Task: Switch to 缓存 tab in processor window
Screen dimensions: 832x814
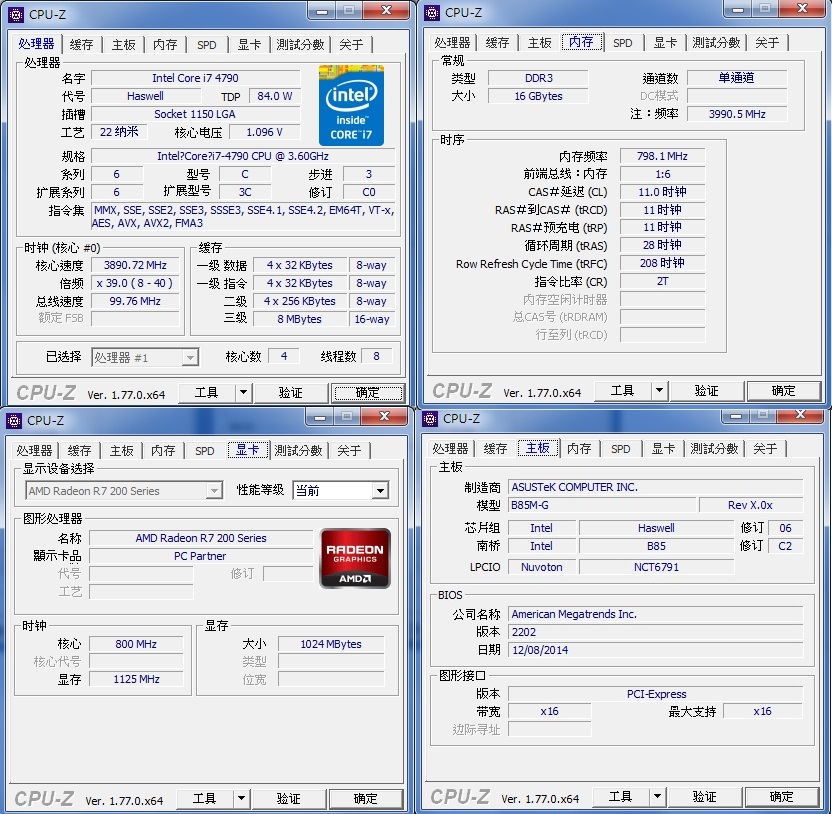Action: pos(81,45)
